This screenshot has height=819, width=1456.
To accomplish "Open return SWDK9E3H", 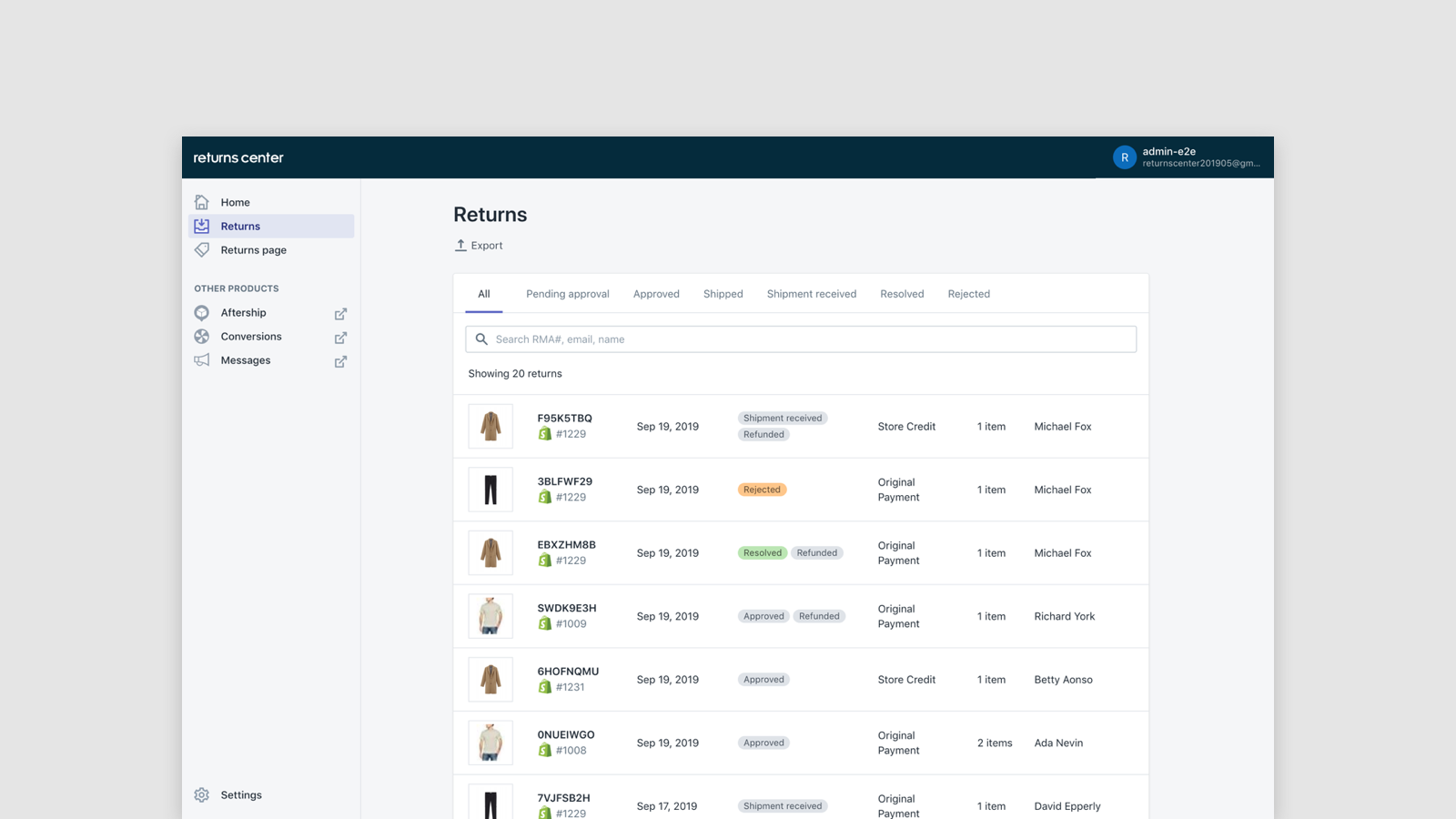I will [x=566, y=608].
